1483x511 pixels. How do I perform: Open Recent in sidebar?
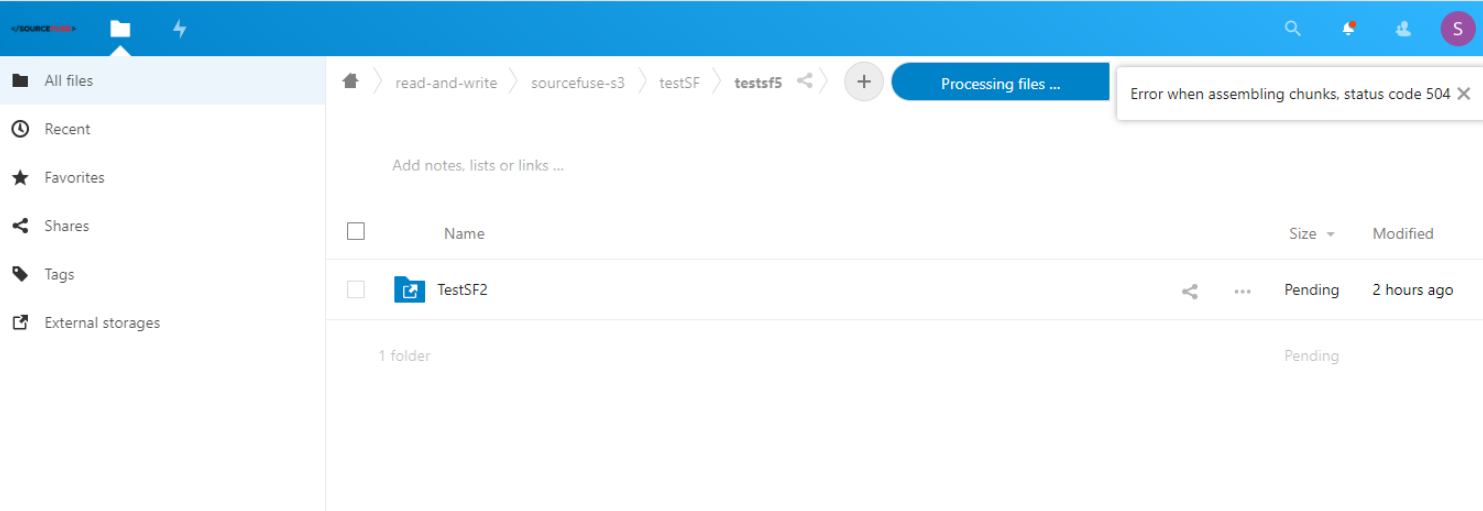coord(163,129)
